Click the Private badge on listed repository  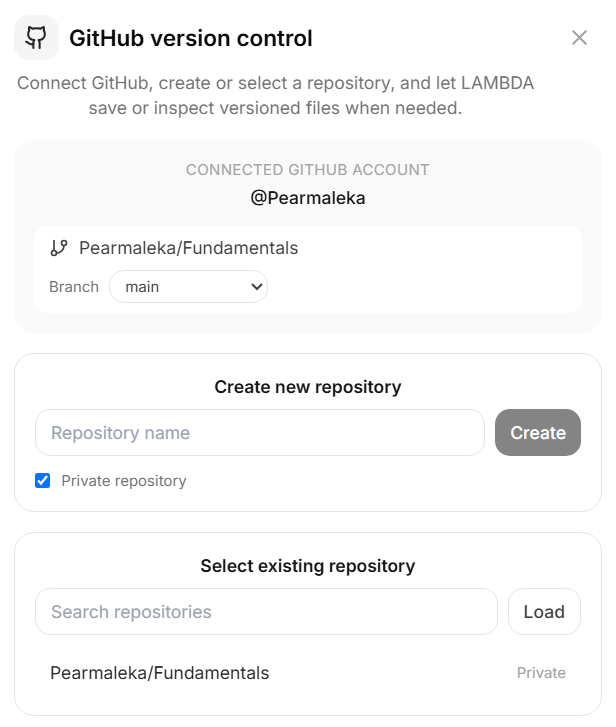[541, 673]
